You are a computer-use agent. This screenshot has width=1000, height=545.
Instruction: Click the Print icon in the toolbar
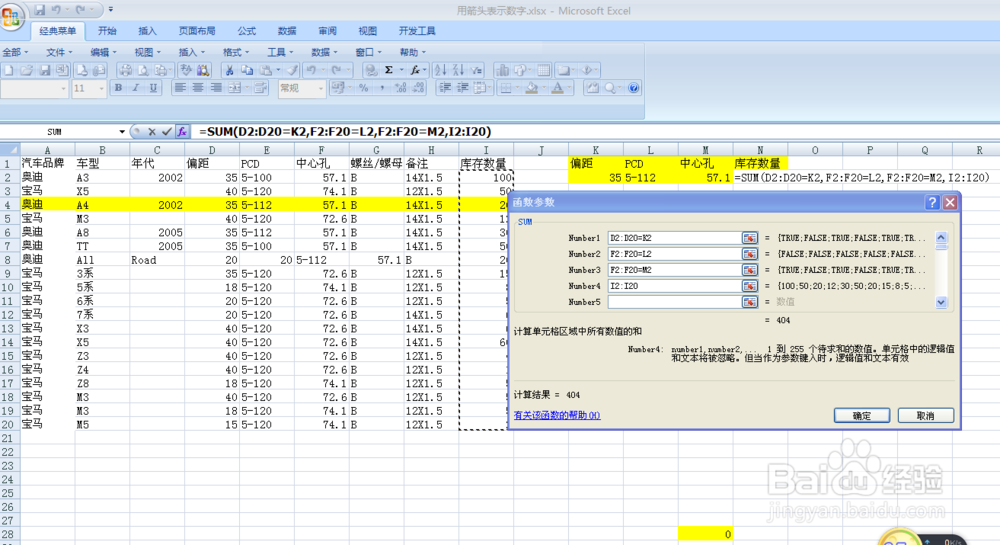pos(125,70)
